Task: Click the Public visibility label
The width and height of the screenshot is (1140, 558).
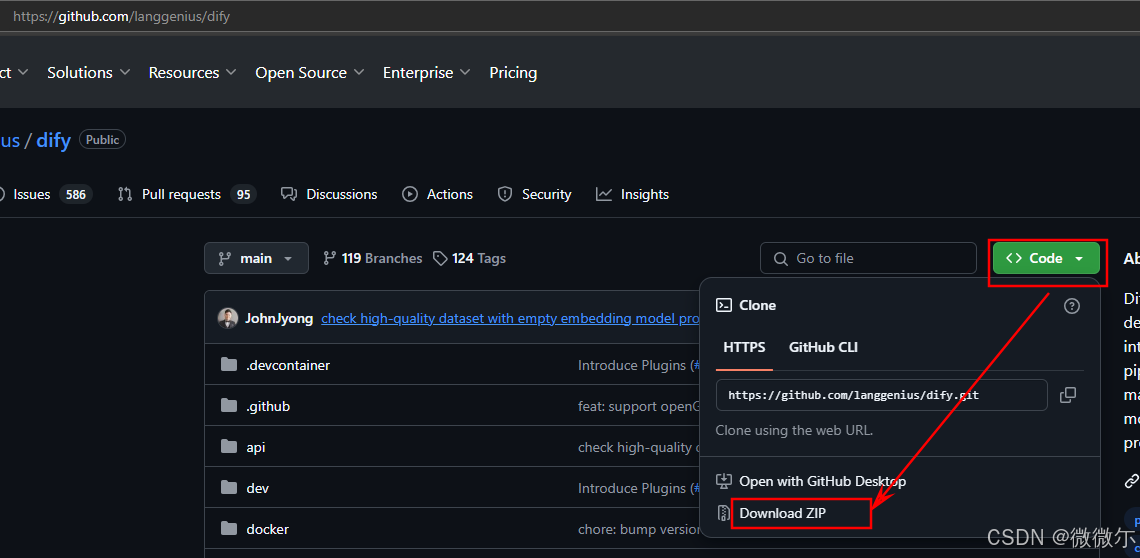Action: click(x=103, y=140)
